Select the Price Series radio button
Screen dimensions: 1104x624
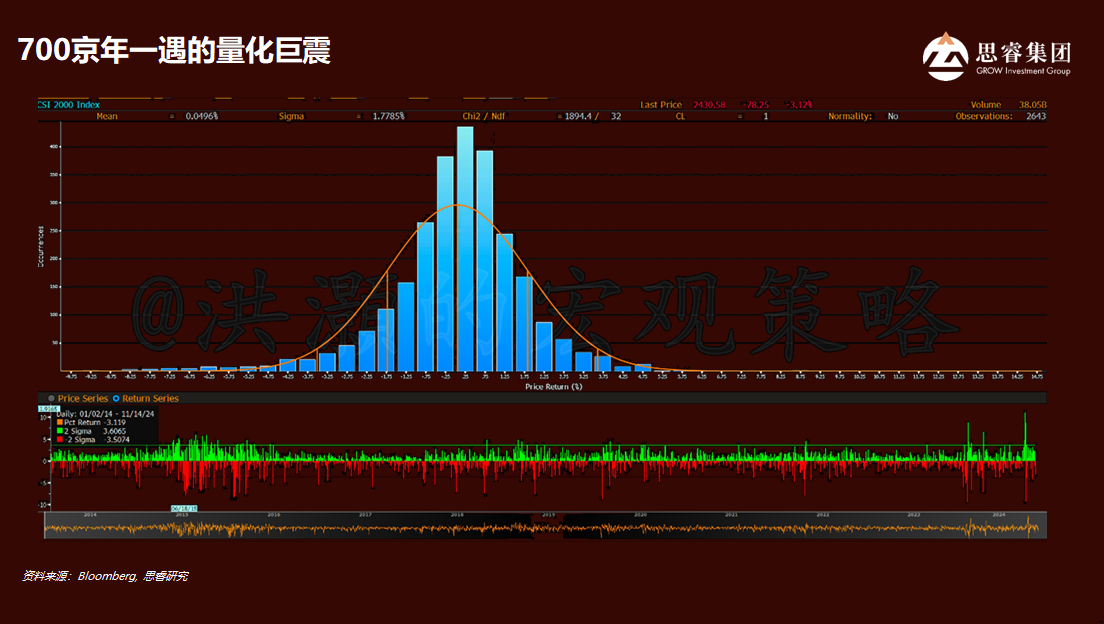[x=51, y=398]
